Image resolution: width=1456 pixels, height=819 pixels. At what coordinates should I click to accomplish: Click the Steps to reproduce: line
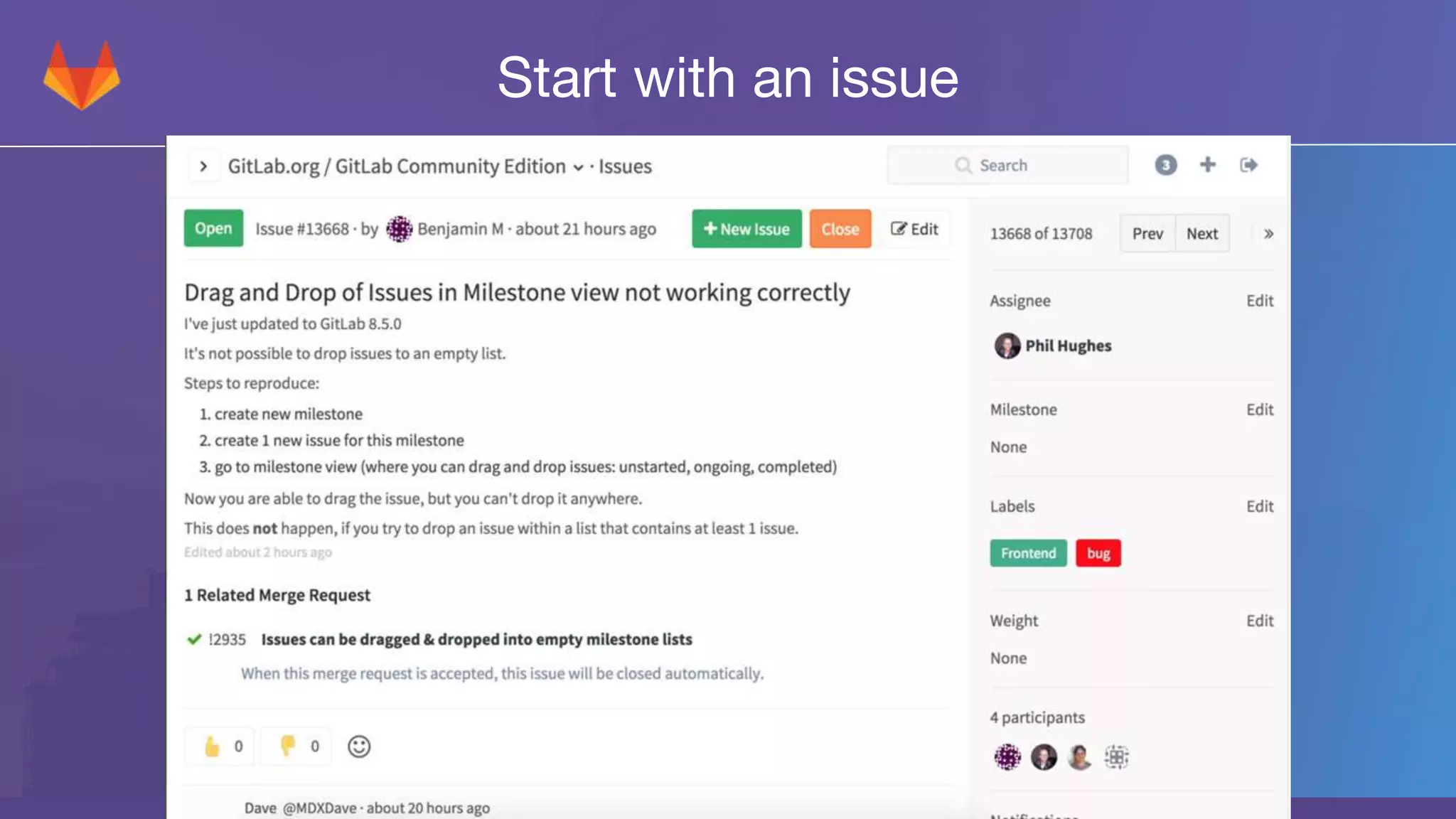(x=252, y=383)
